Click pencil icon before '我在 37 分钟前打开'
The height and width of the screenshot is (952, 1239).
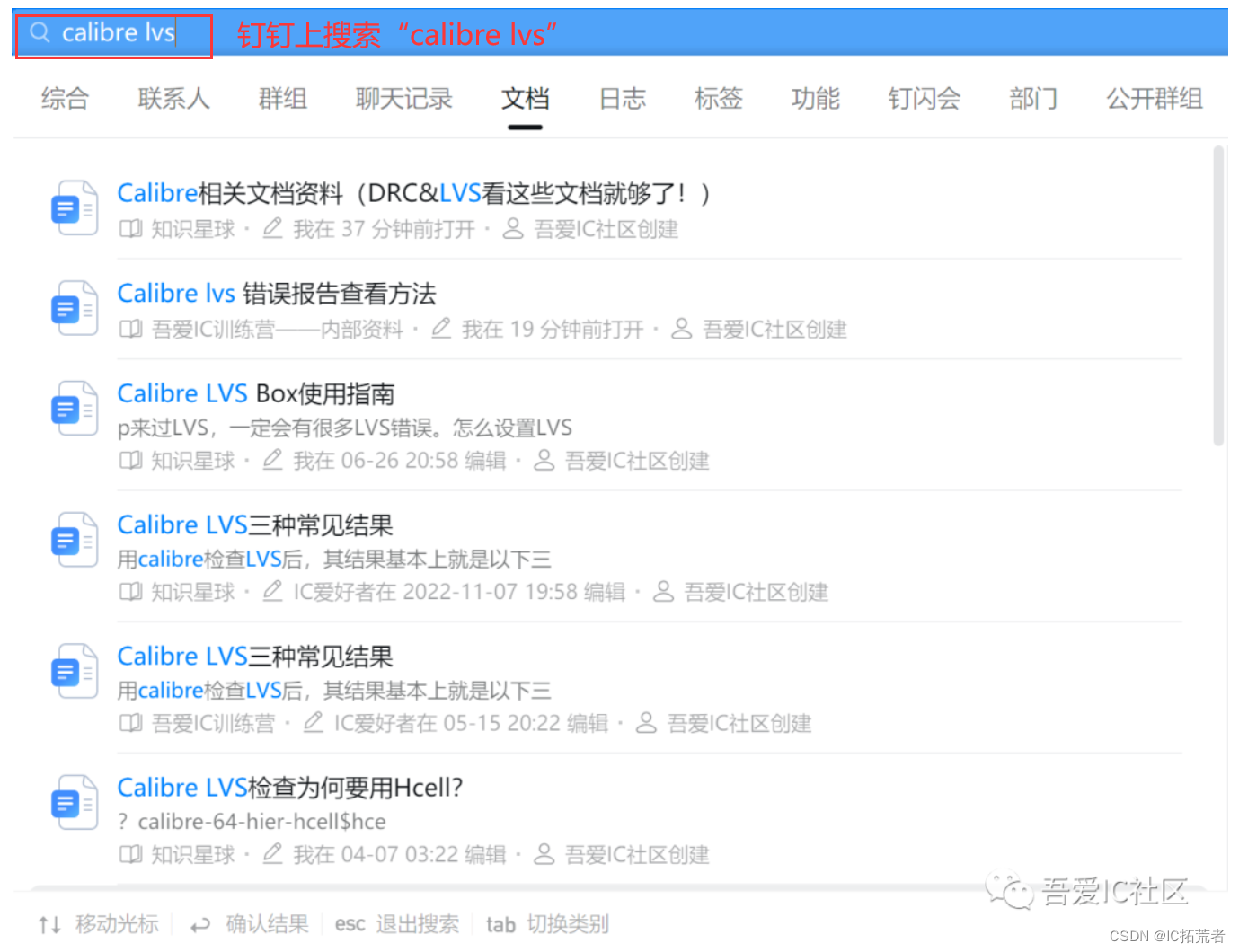point(273,228)
